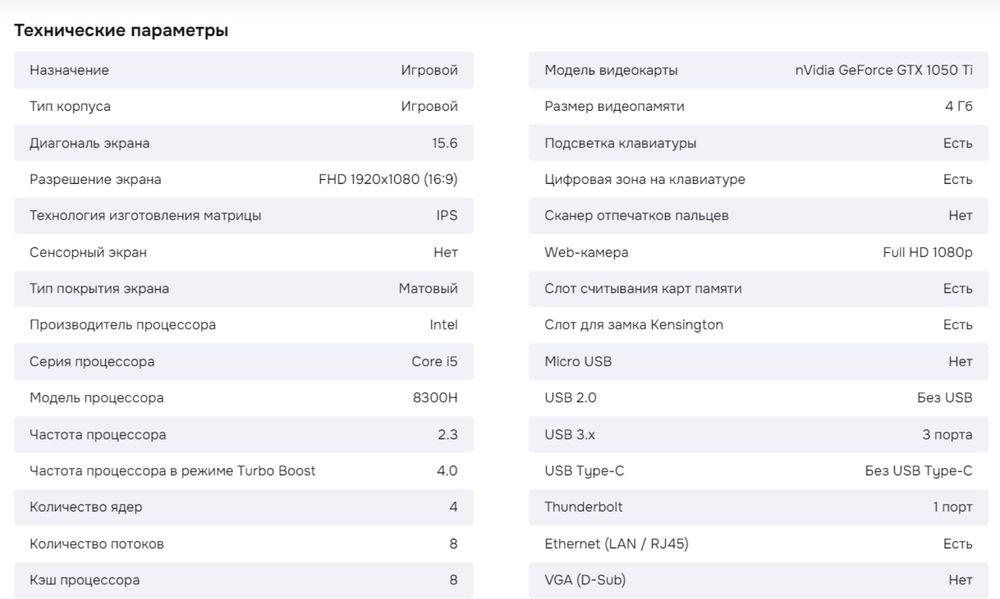Click the "Матовый" screen coating value
1000x599 pixels.
tap(428, 289)
